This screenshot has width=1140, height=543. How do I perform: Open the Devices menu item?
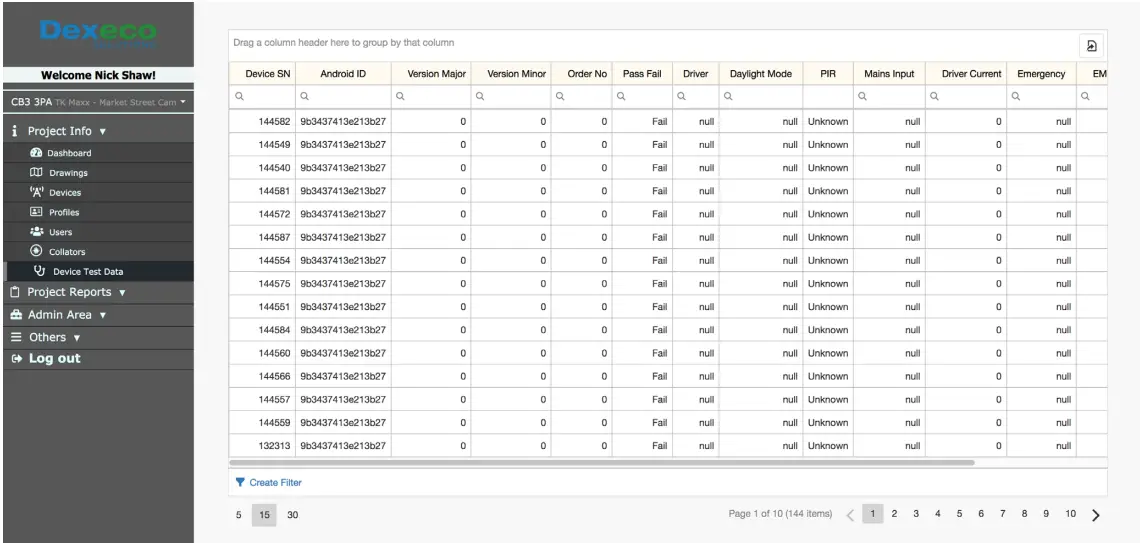pos(98,192)
